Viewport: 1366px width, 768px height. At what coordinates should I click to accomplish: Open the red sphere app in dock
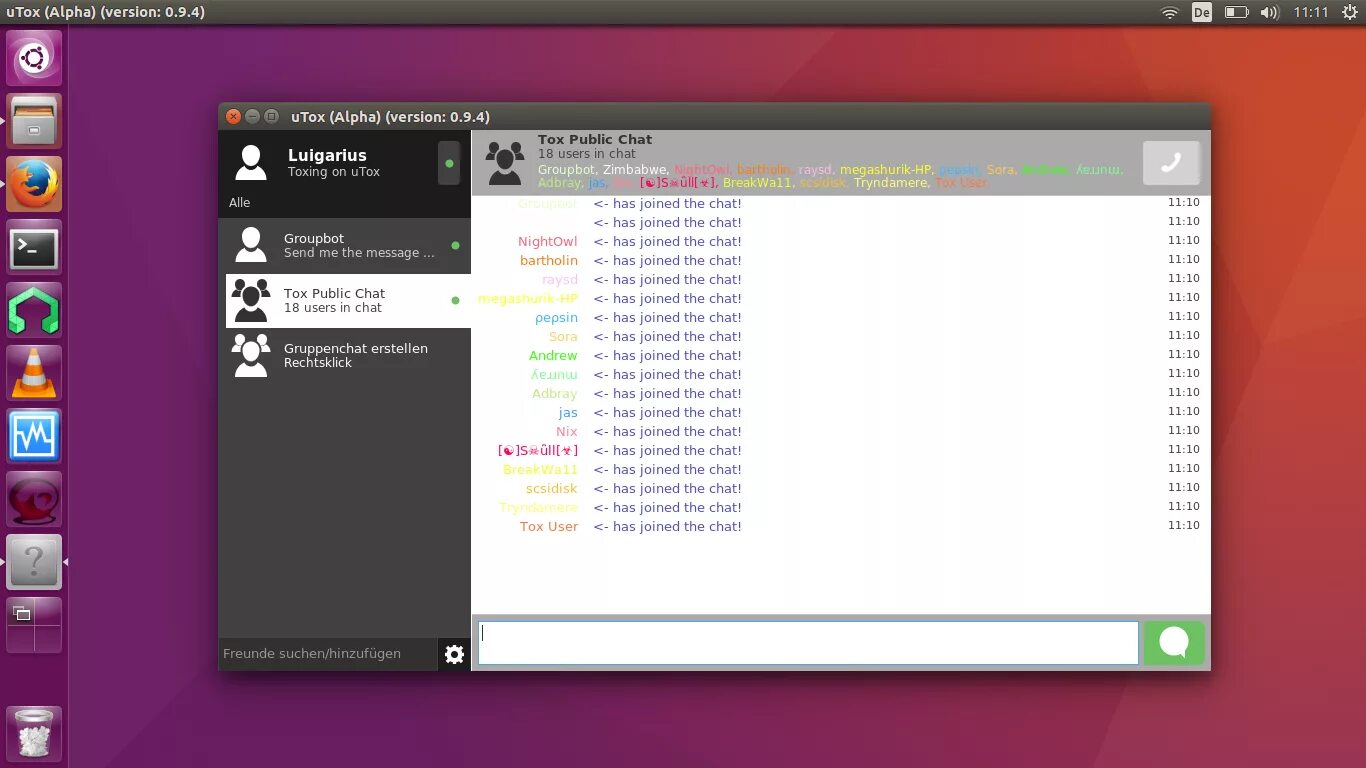pos(34,499)
